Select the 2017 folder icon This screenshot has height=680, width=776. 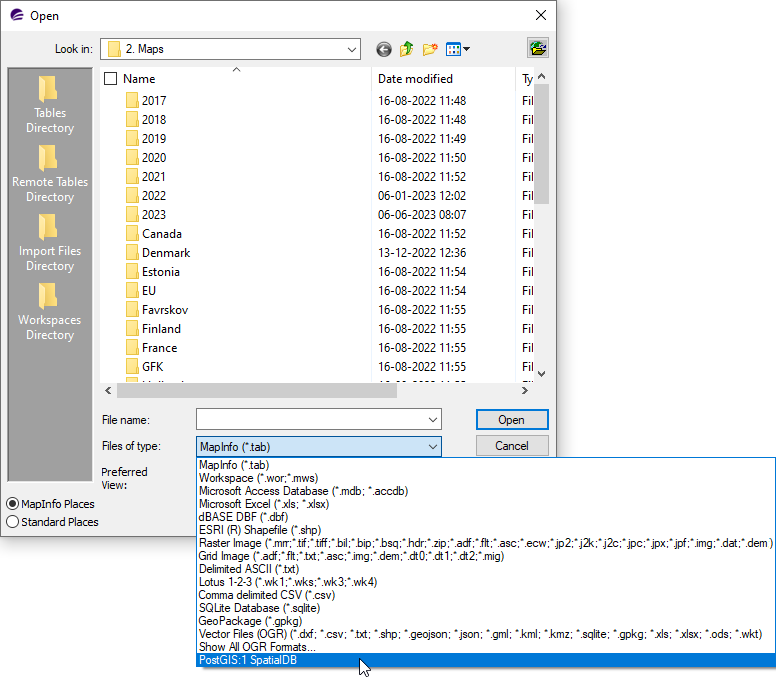[132, 100]
